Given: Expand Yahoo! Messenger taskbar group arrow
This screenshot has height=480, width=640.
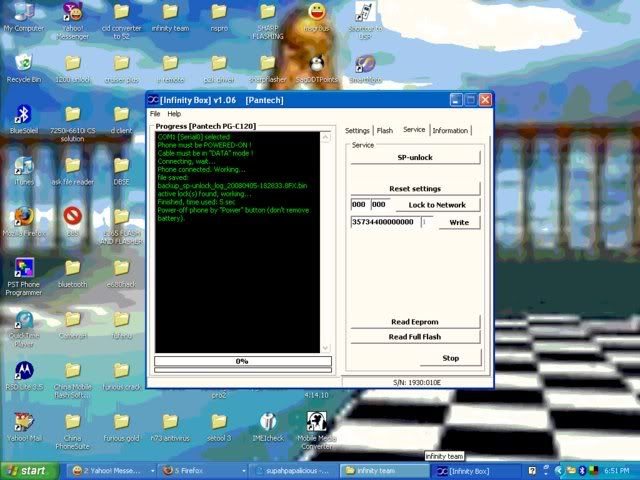Looking at the screenshot, I should pos(152,471).
